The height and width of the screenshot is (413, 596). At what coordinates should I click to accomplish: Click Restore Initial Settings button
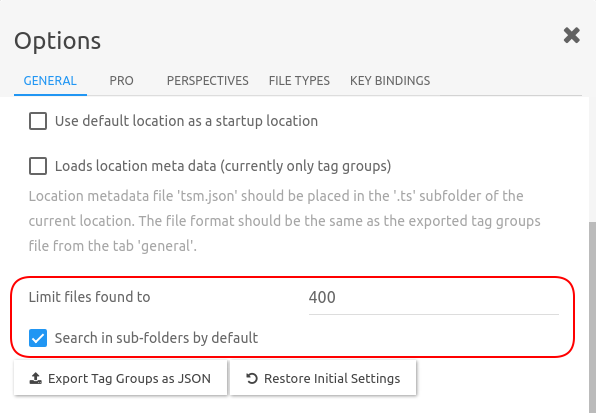pos(323,378)
